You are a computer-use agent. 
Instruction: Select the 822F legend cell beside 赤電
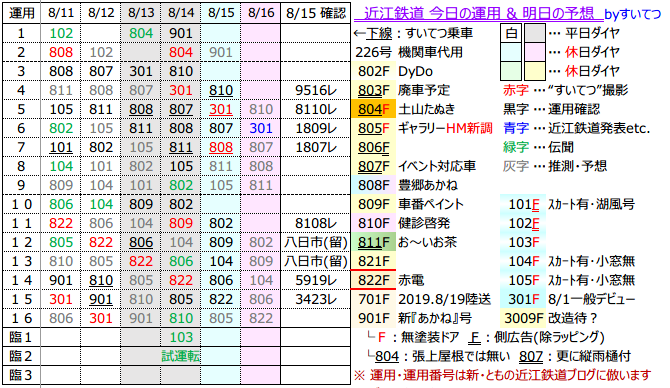click(373, 280)
